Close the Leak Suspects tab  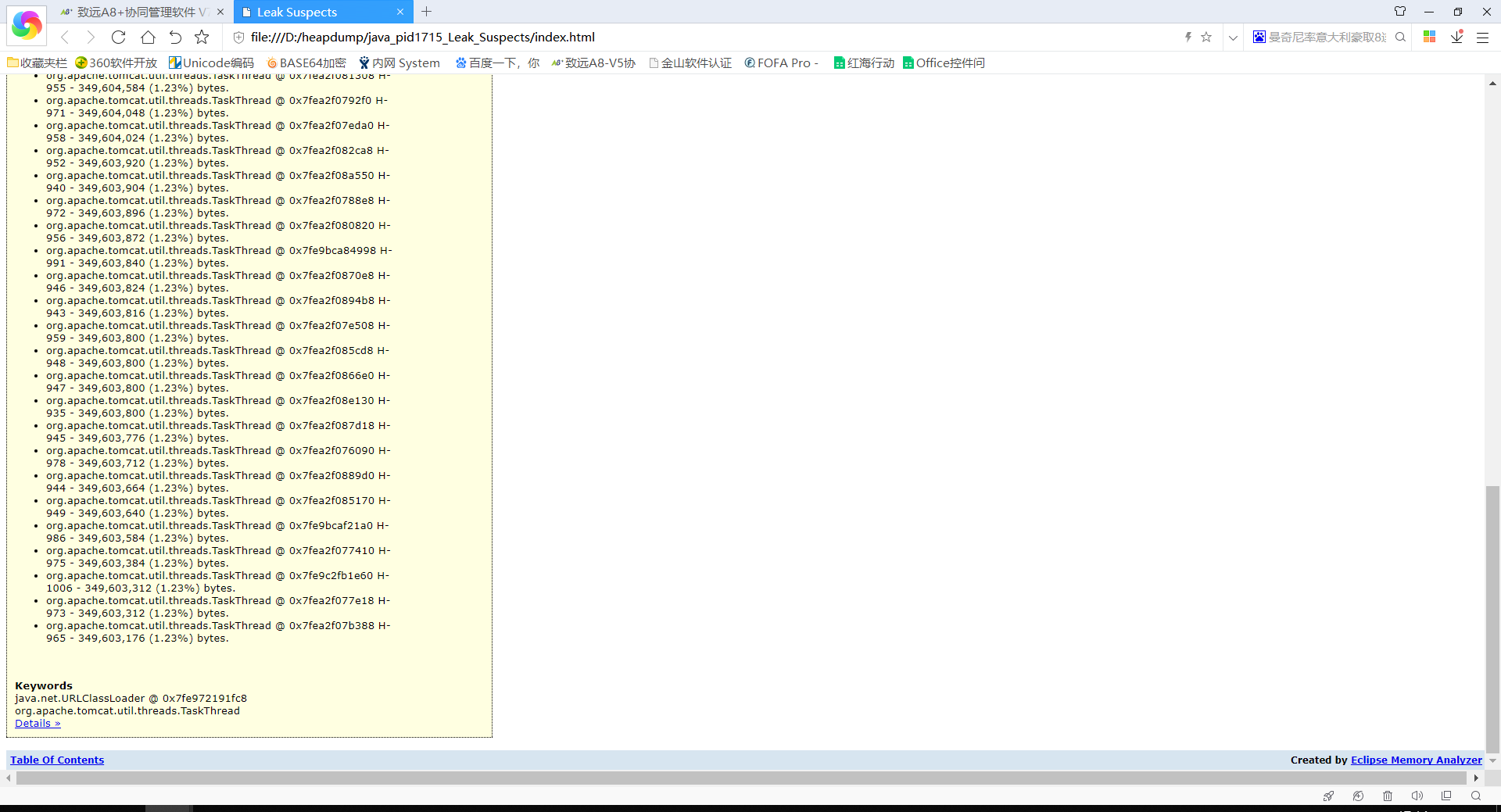[400, 12]
